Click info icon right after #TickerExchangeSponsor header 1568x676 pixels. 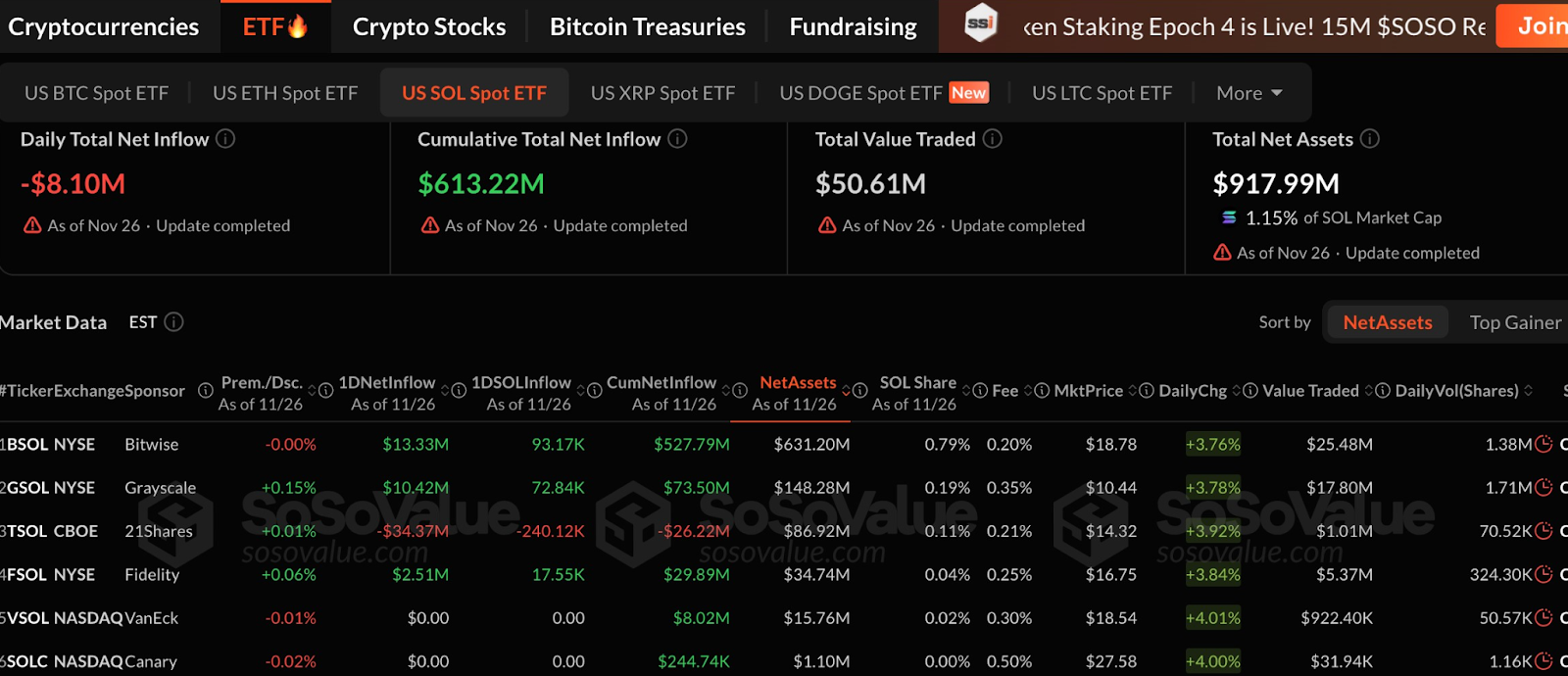pos(206,391)
